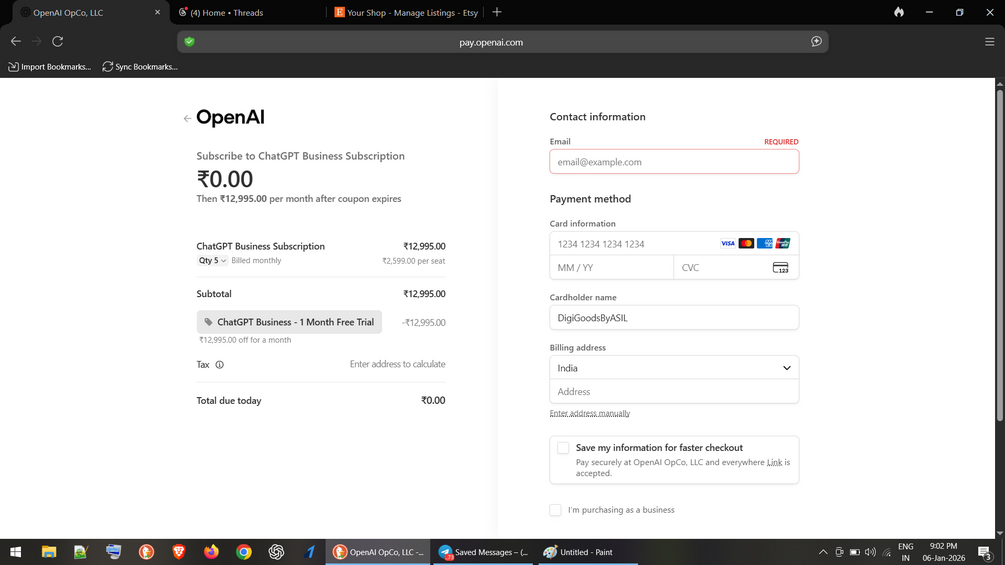1005x565 pixels.
Task: Click the UnionPay card logo
Action: pyautogui.click(x=783, y=243)
